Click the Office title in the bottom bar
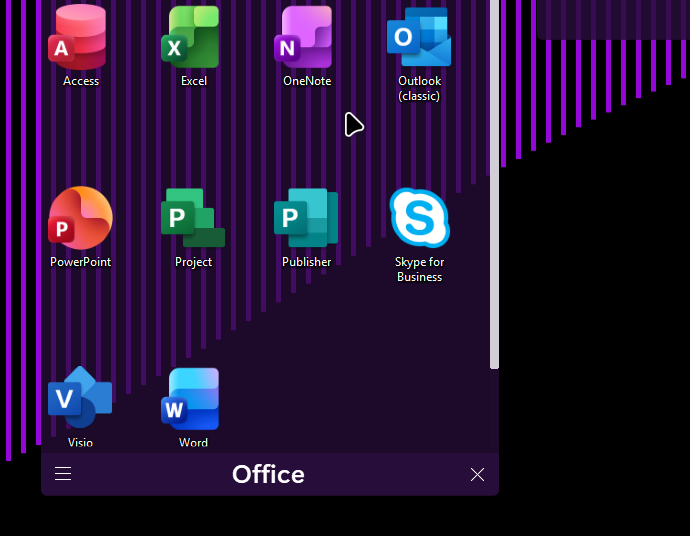The image size is (690, 536). point(268,474)
